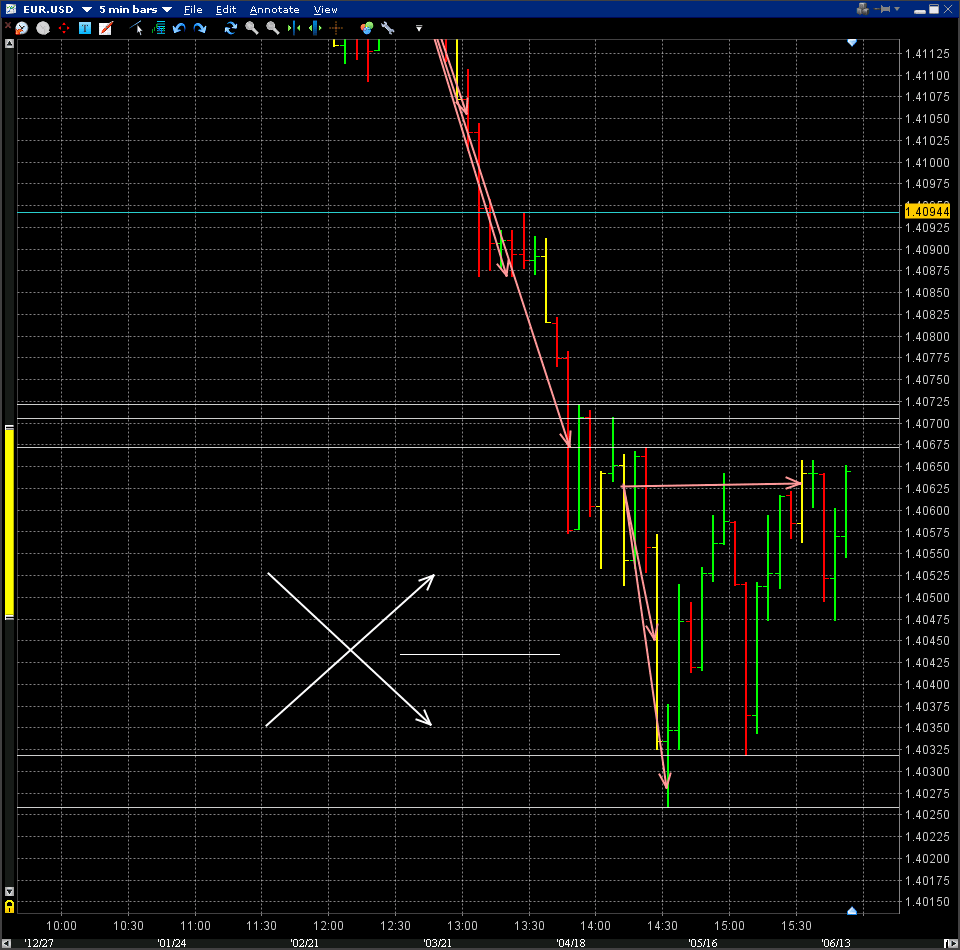960x950 pixels.
Task: Click the outward green arrows expand icon
Action: coord(315,28)
